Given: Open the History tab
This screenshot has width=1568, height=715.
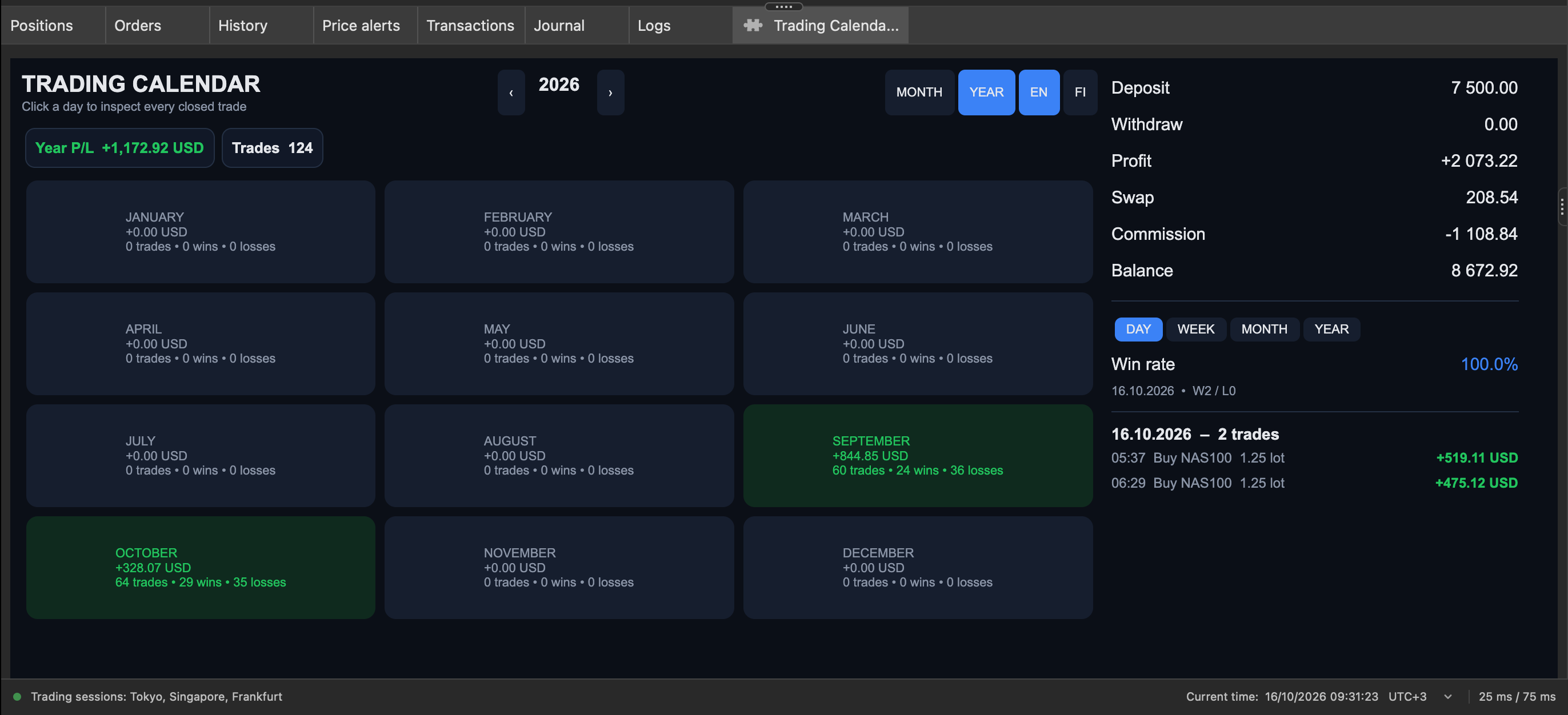Looking at the screenshot, I should [x=261, y=26].
